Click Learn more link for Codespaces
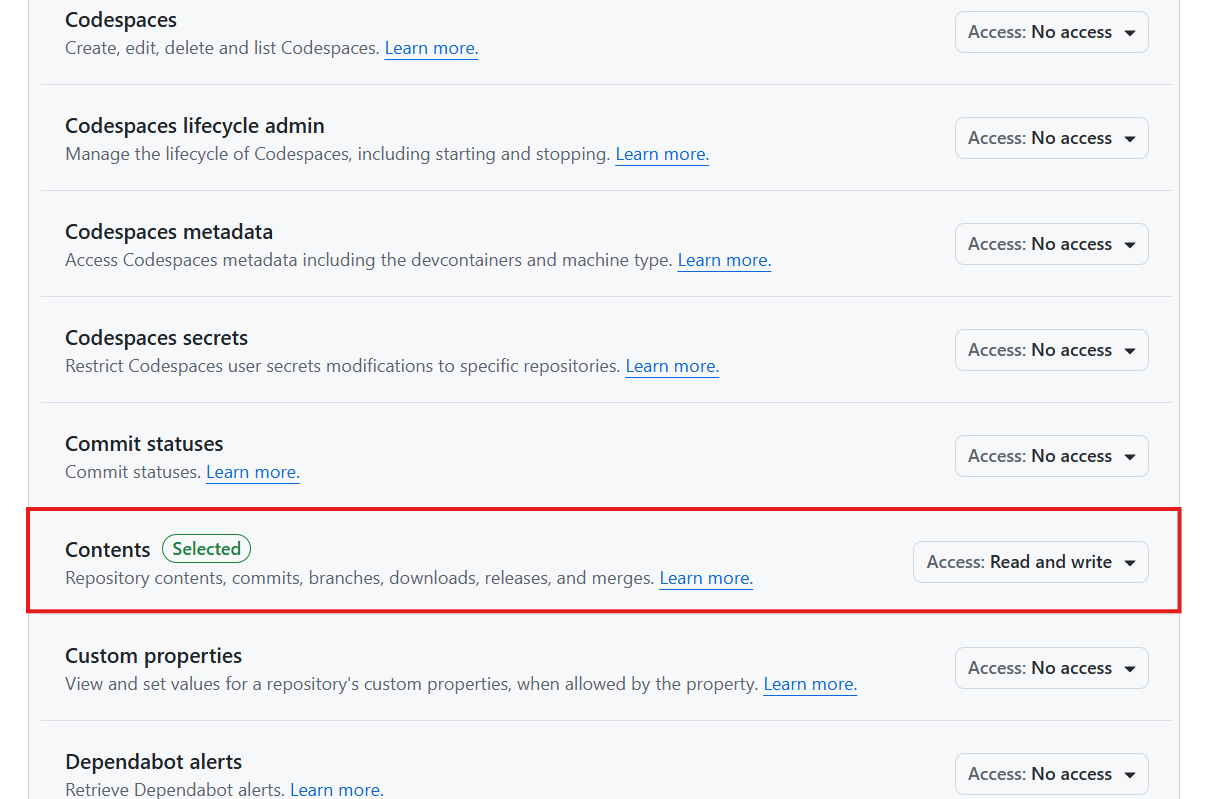Image resolution: width=1216 pixels, height=799 pixels. point(431,48)
